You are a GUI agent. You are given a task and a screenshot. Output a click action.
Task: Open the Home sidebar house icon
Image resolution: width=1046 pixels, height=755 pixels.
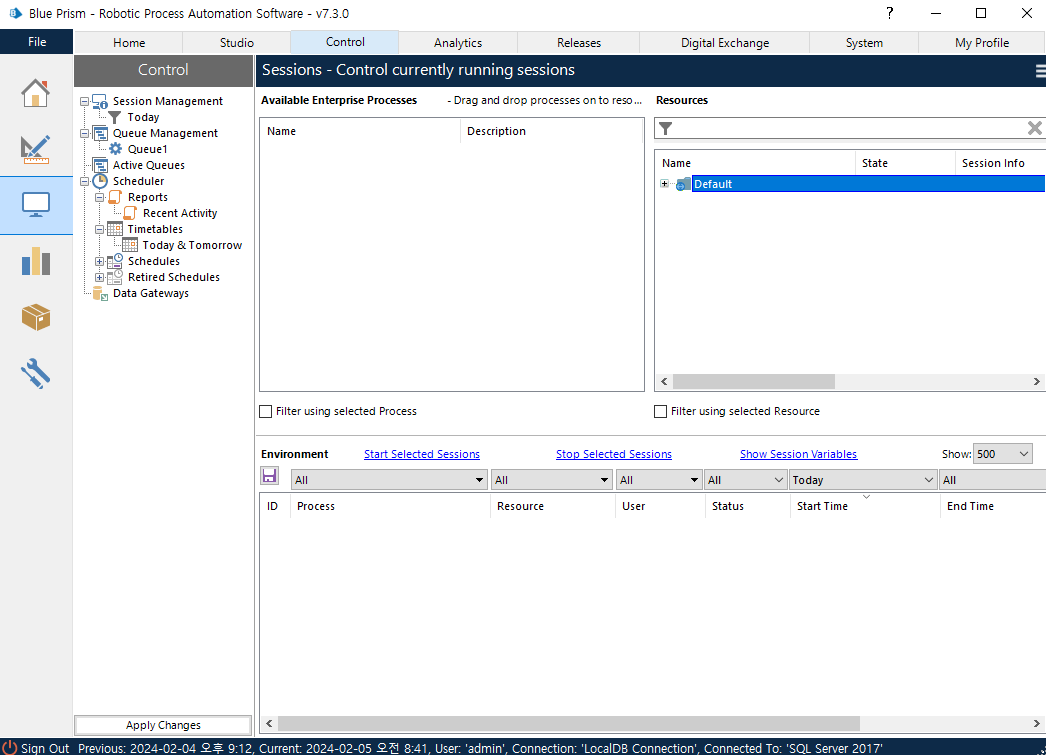(x=35, y=93)
